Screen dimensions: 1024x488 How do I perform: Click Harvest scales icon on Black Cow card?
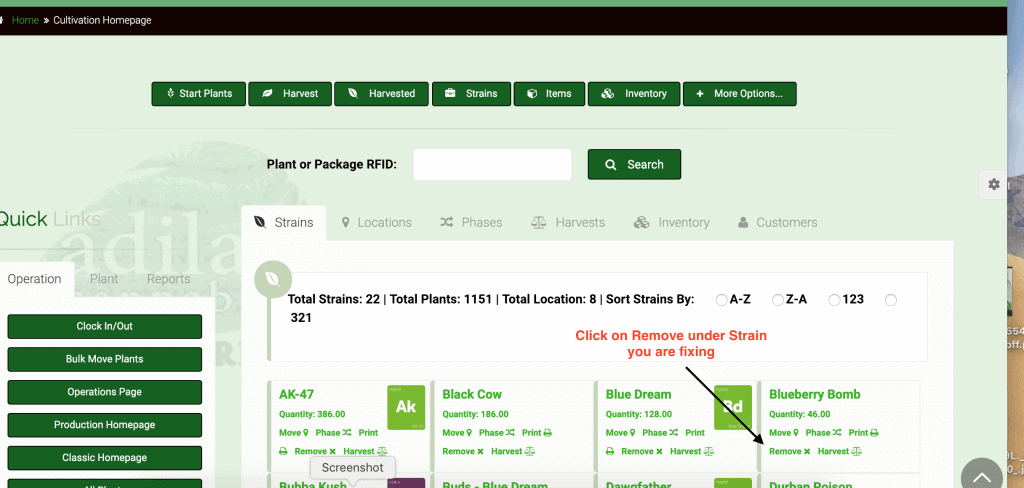[530, 451]
